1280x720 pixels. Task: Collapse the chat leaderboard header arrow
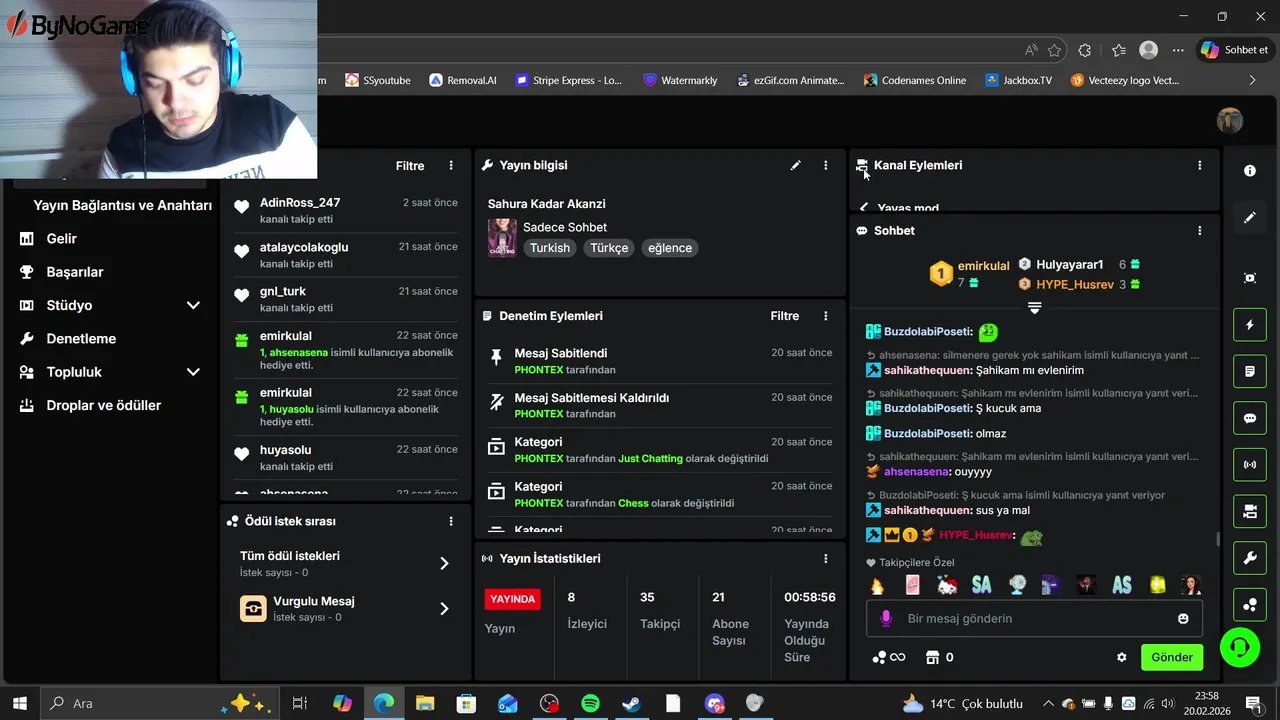point(1034,308)
